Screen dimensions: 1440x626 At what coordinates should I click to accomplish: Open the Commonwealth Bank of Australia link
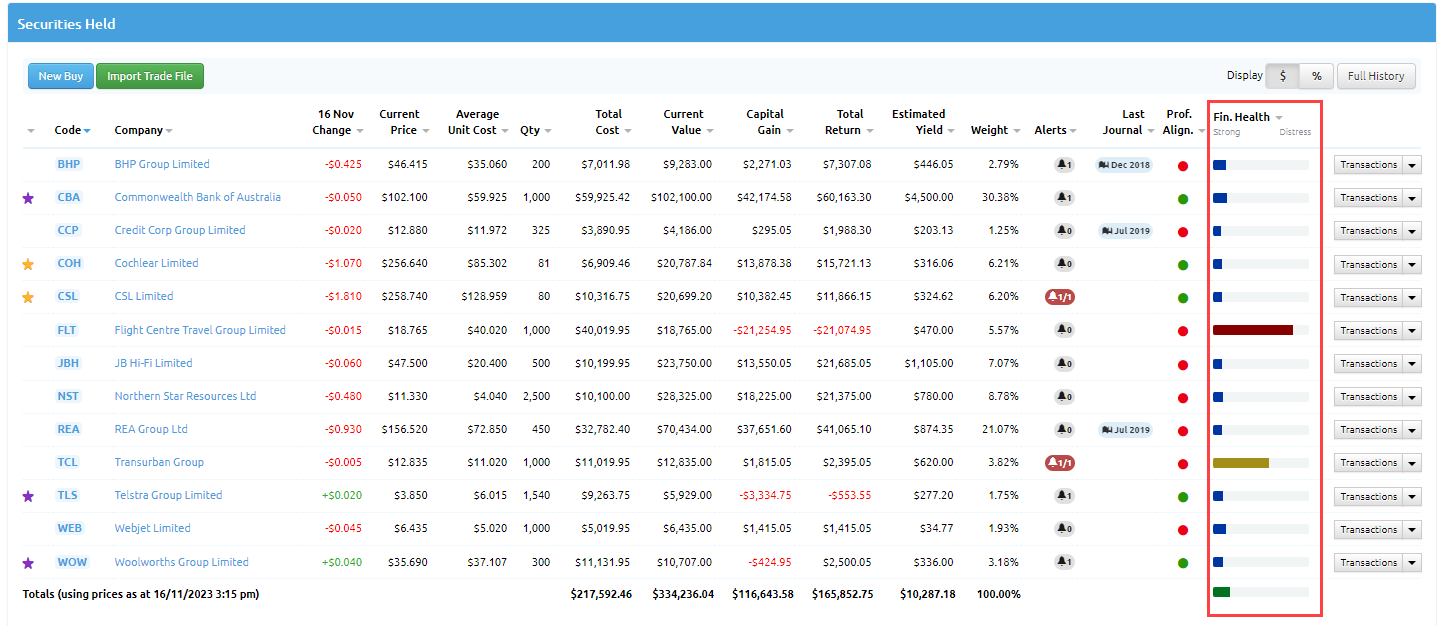(197, 197)
